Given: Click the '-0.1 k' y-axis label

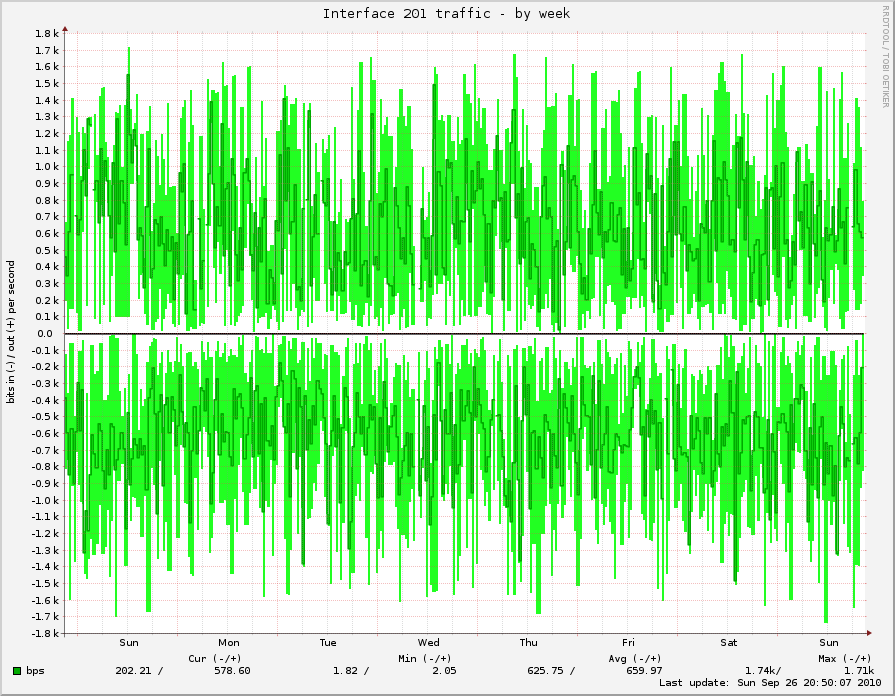Looking at the screenshot, I should coord(45,351).
